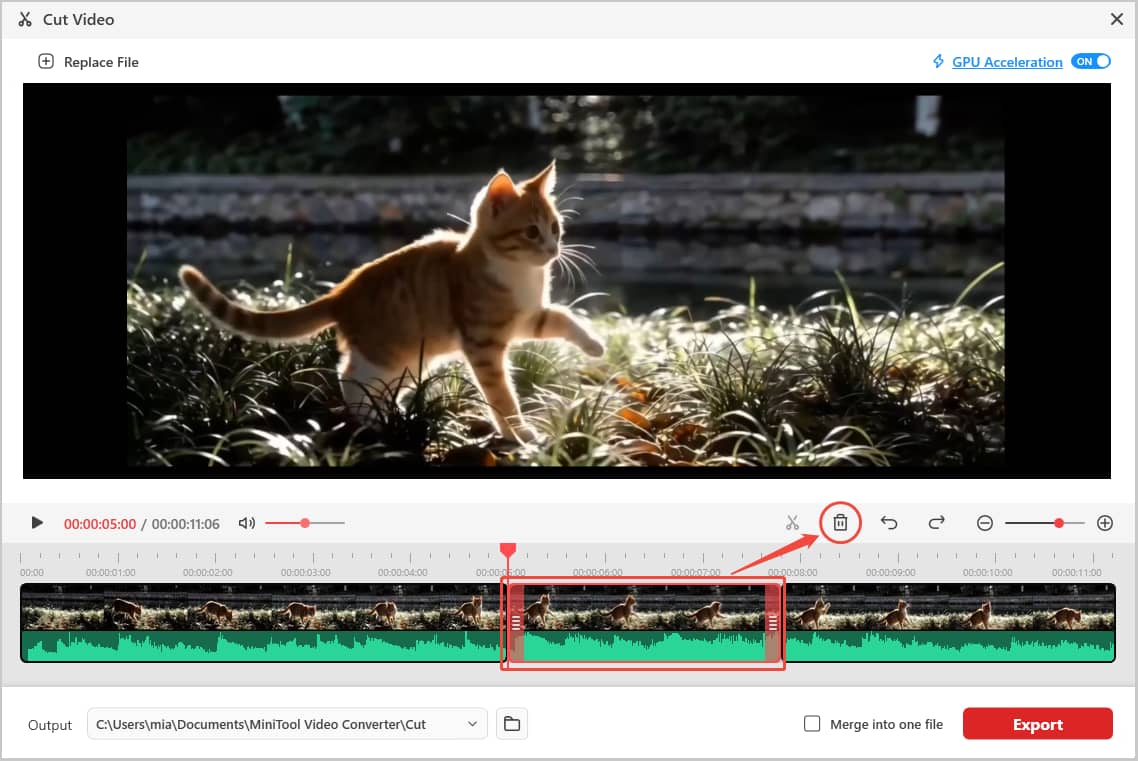Select the first clip segment in timeline
Screen dimensions: 1138x761
[x=263, y=622]
